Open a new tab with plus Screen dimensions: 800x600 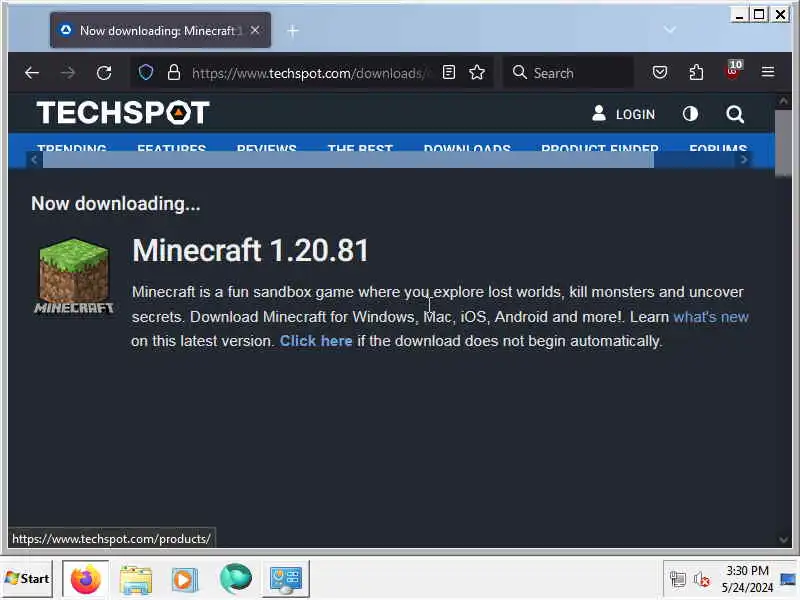(x=292, y=31)
